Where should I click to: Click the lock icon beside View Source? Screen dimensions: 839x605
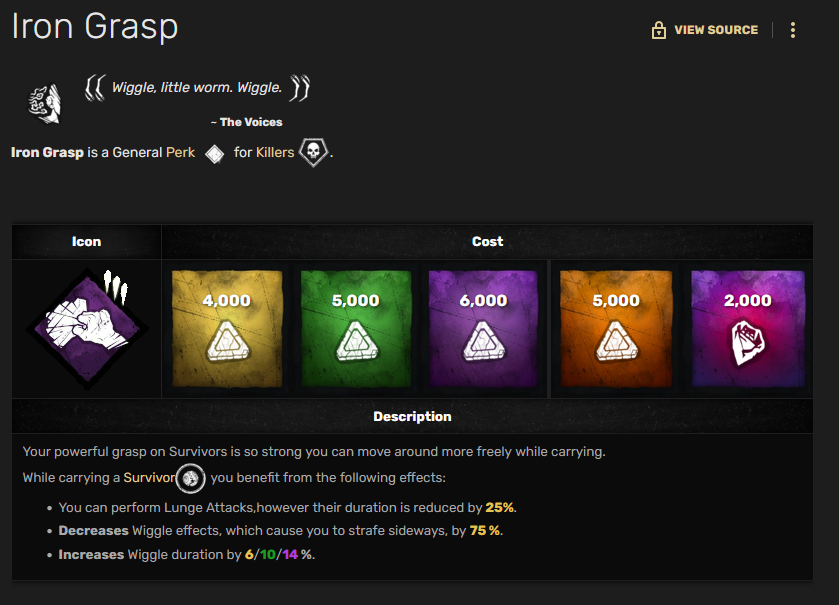click(x=659, y=30)
